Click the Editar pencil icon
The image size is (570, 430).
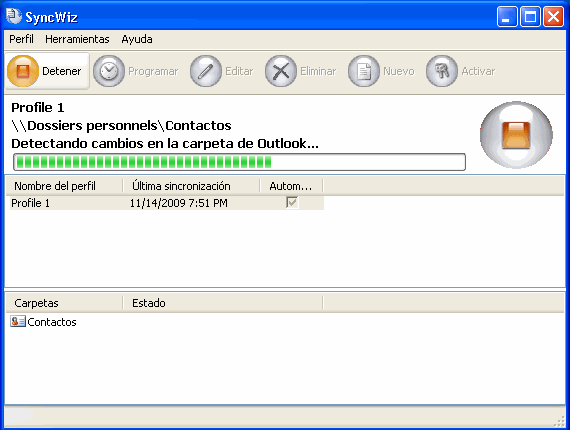206,71
